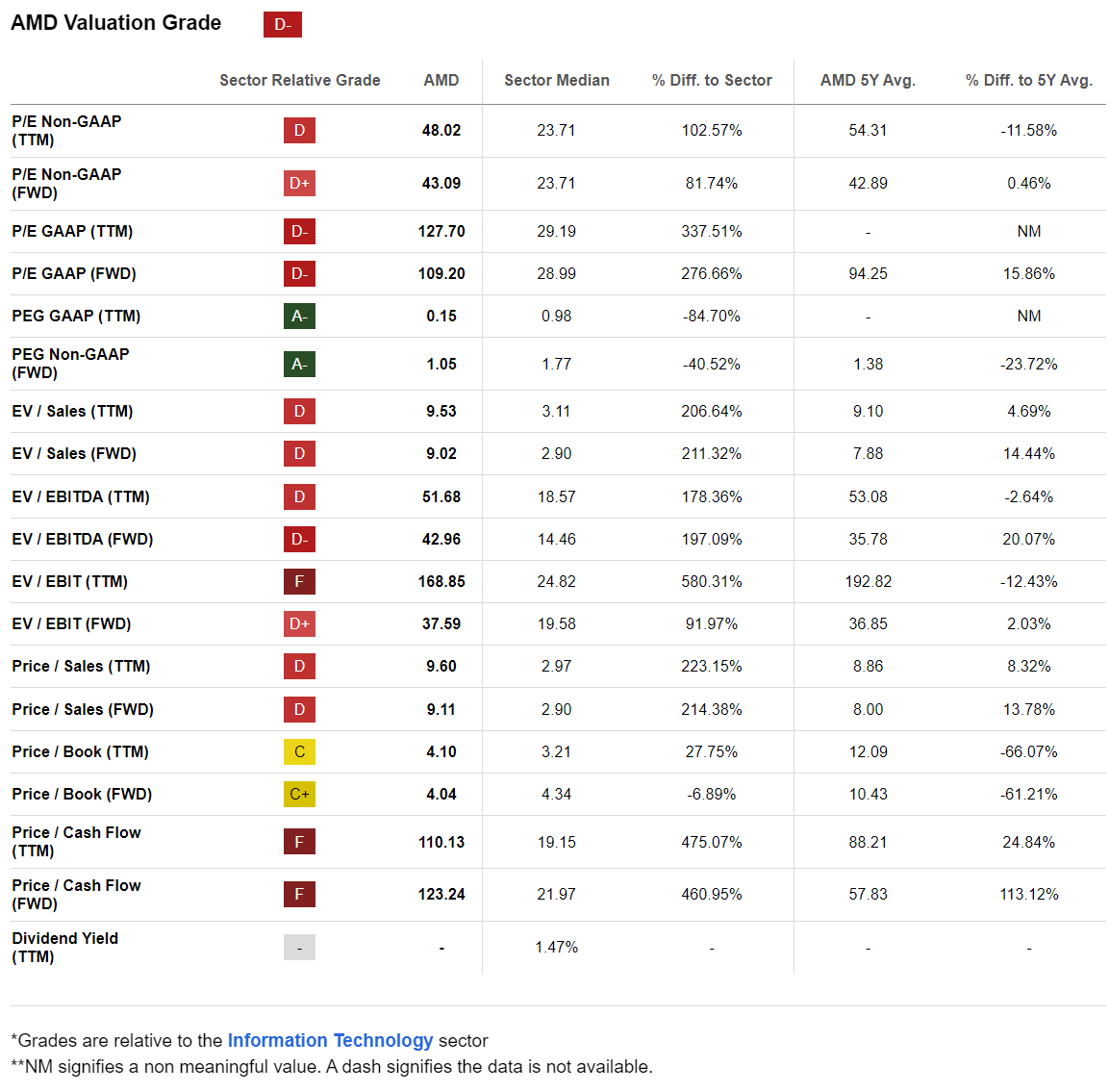The width and height of the screenshot is (1109, 1092).
Task: Open the Information Technology sector link
Action: click(x=330, y=1040)
